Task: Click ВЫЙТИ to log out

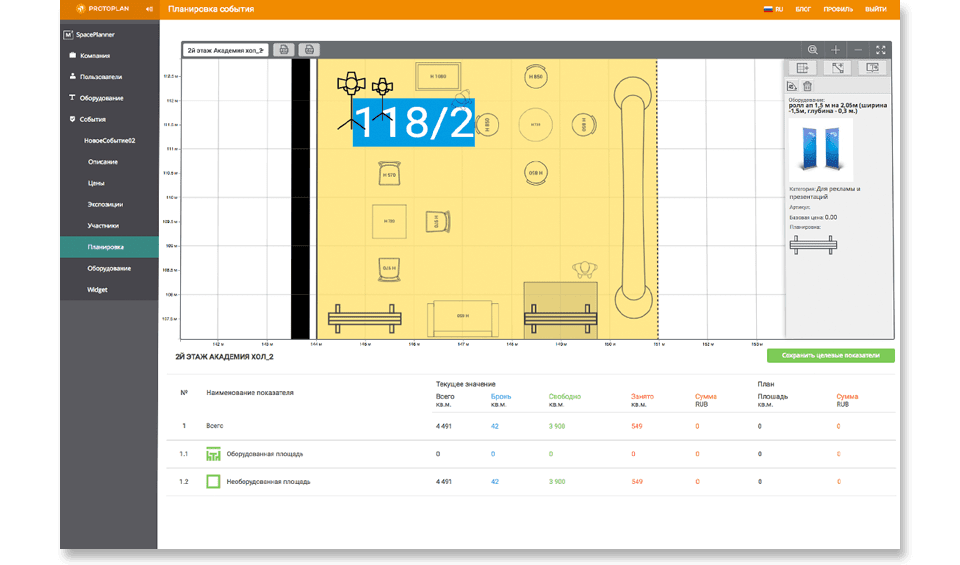Action: 876,9
